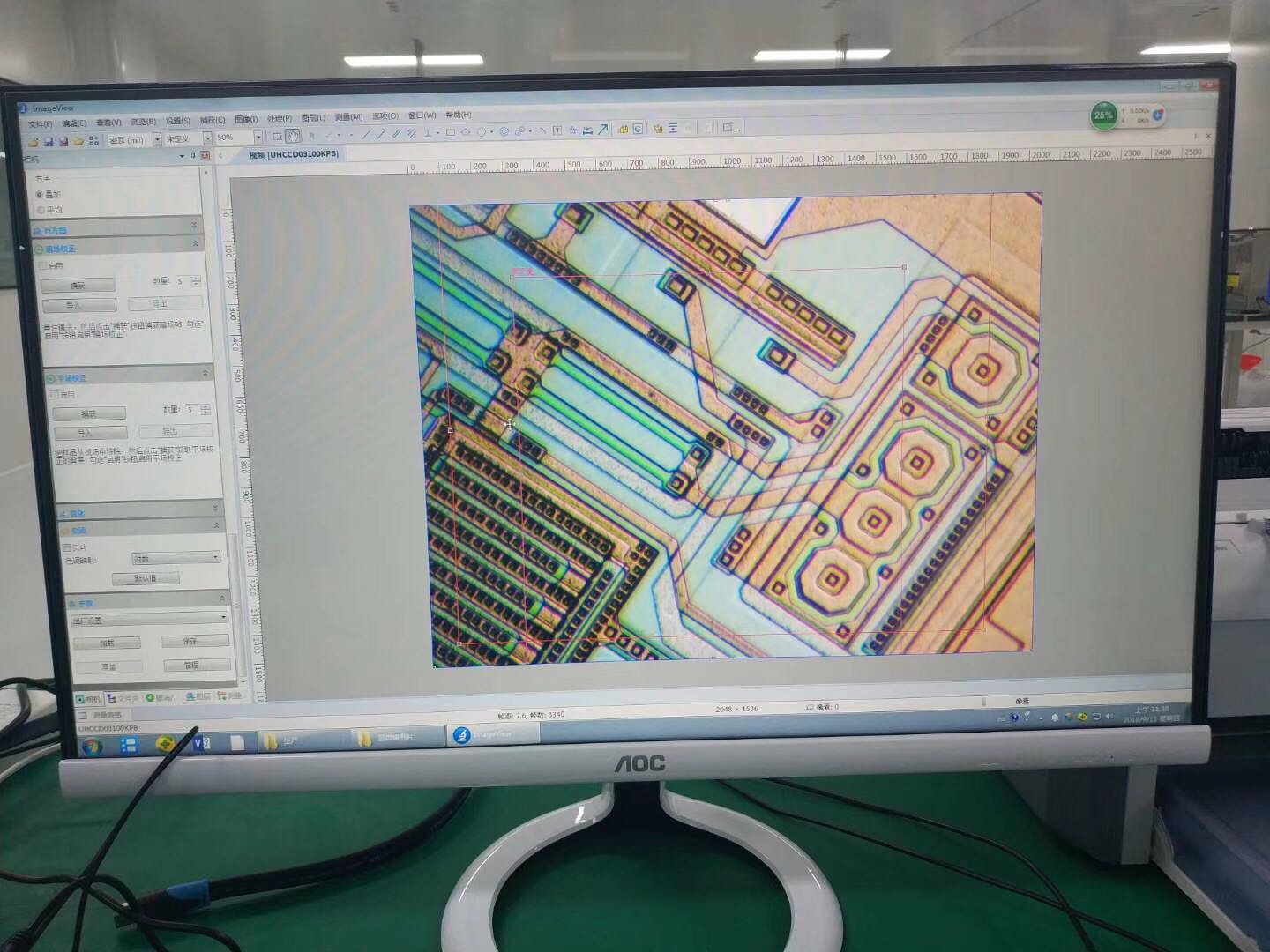
Task: Select the parallel lines measurement tool
Action: pyautogui.click(x=396, y=134)
